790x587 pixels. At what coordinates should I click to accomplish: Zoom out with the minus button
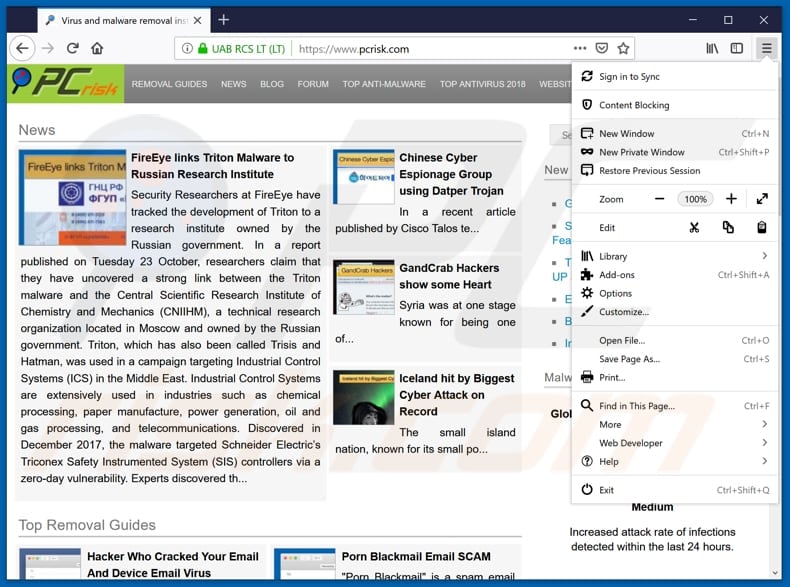point(659,199)
